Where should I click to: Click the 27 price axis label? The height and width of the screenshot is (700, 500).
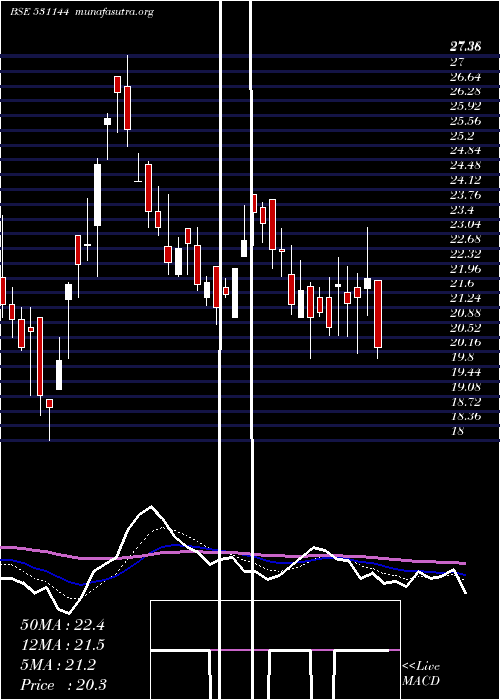tap(458, 62)
